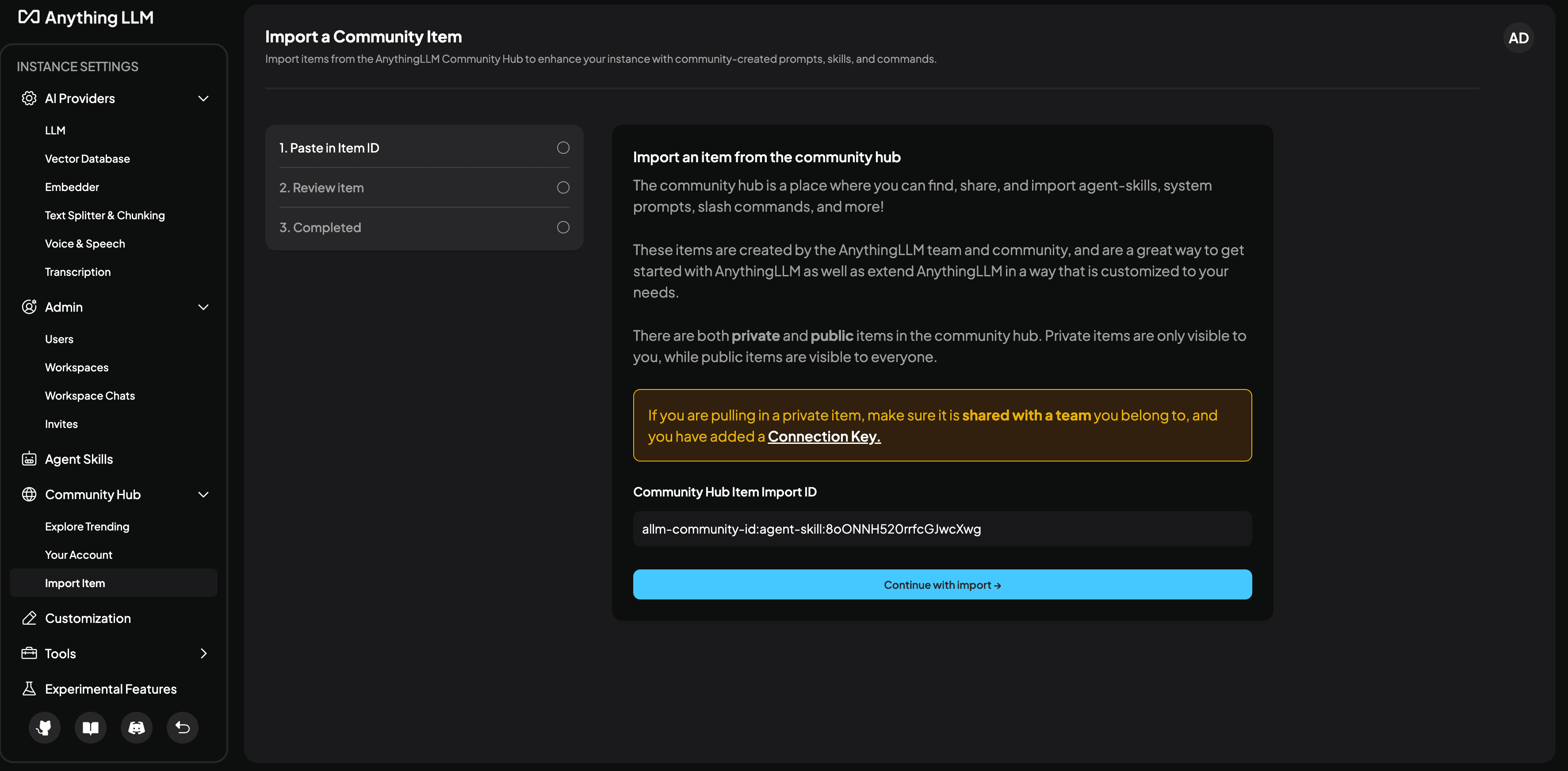Image resolution: width=1568 pixels, height=771 pixels.
Task: Open the Discord icon in sidebar footer
Action: 136,728
